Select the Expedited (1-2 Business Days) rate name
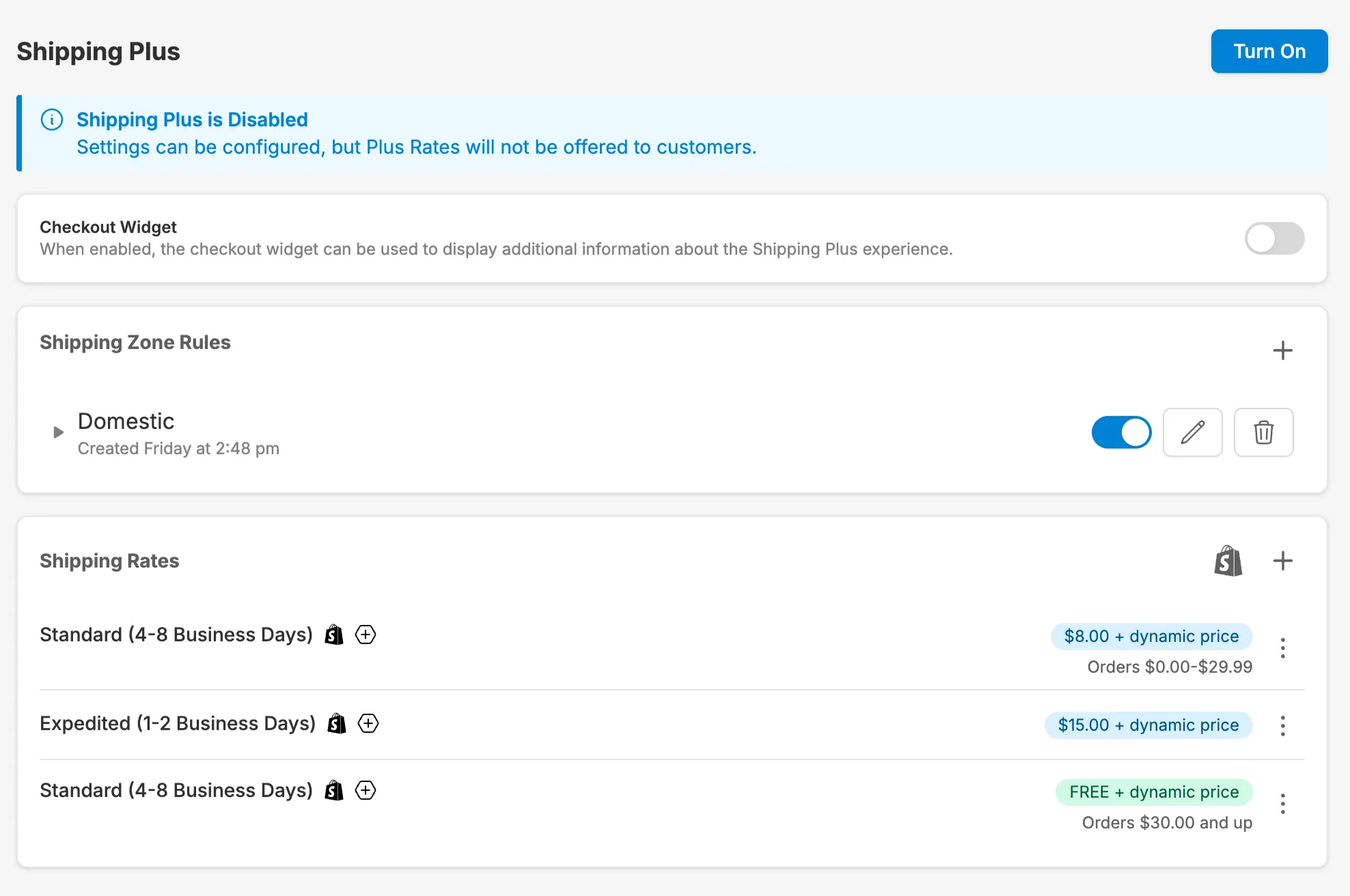The width and height of the screenshot is (1350, 896). pos(178,723)
